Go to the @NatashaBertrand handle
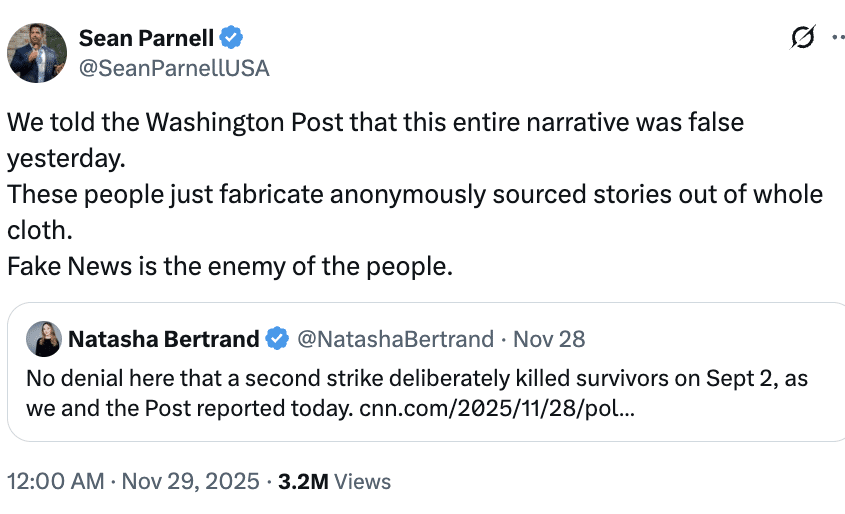 tap(397, 339)
